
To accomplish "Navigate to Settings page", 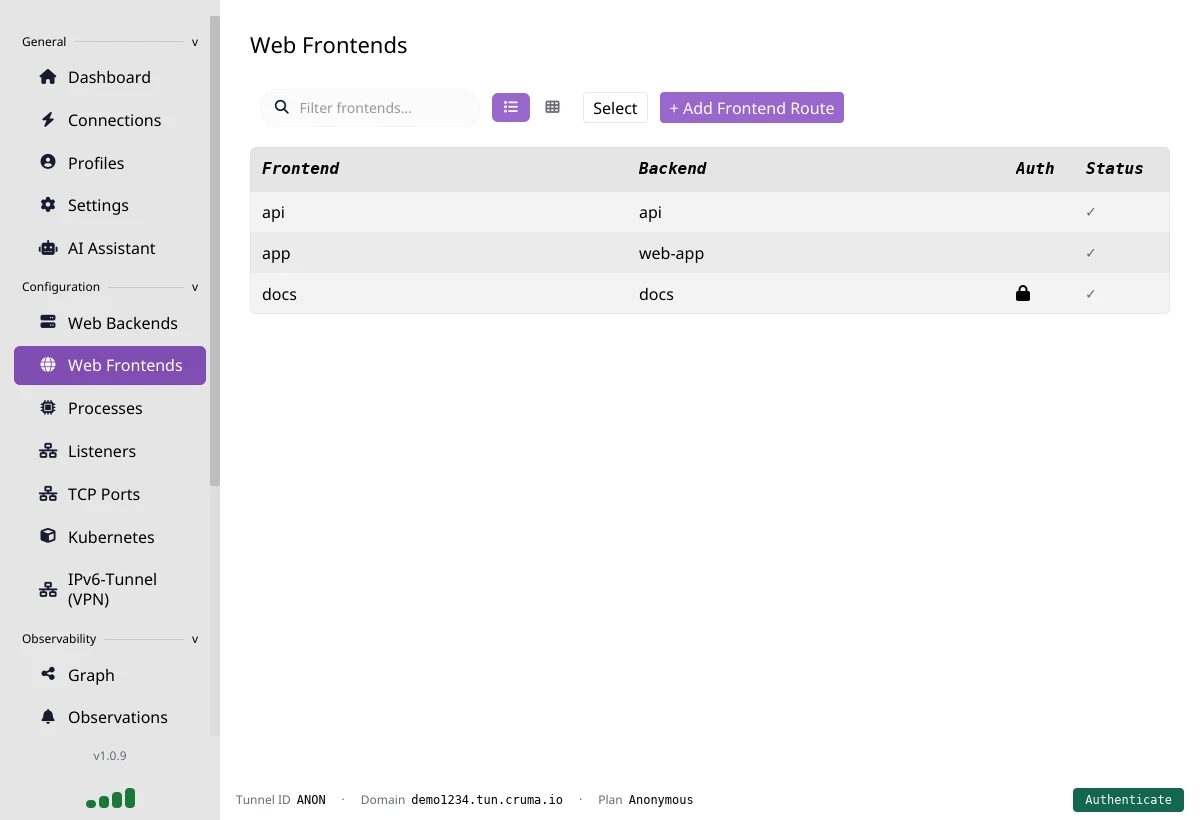I will (110, 205).
